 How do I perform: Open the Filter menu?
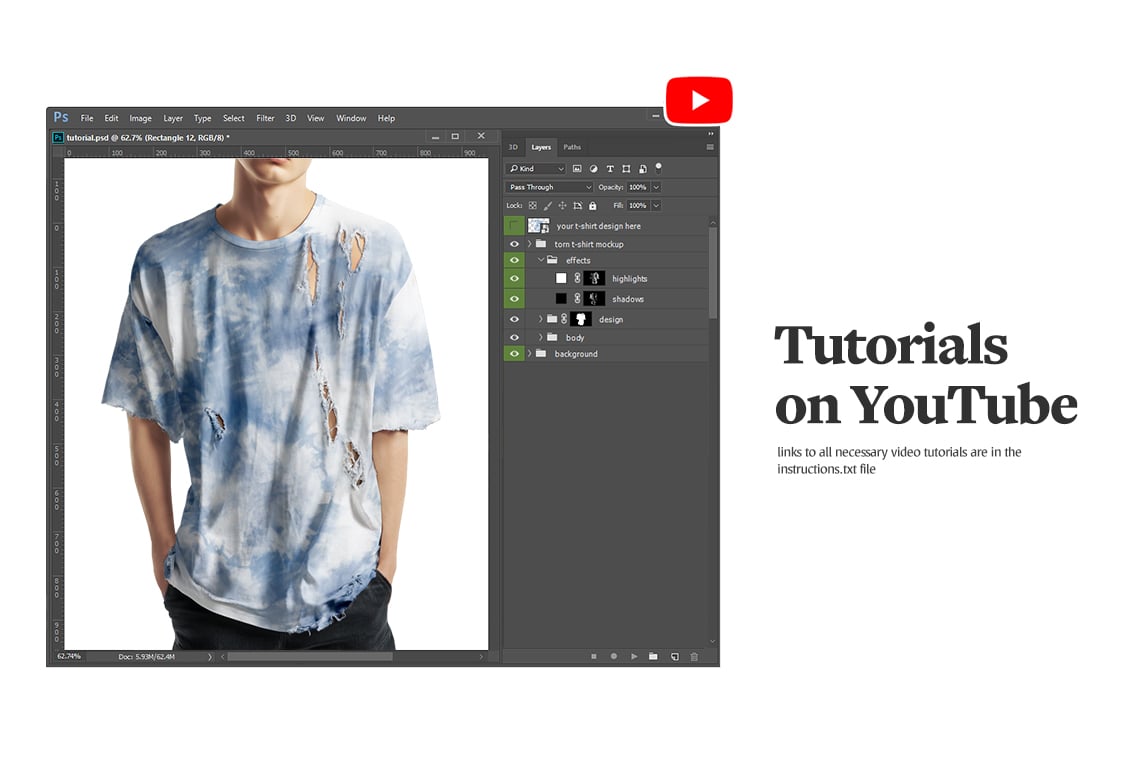(x=264, y=118)
